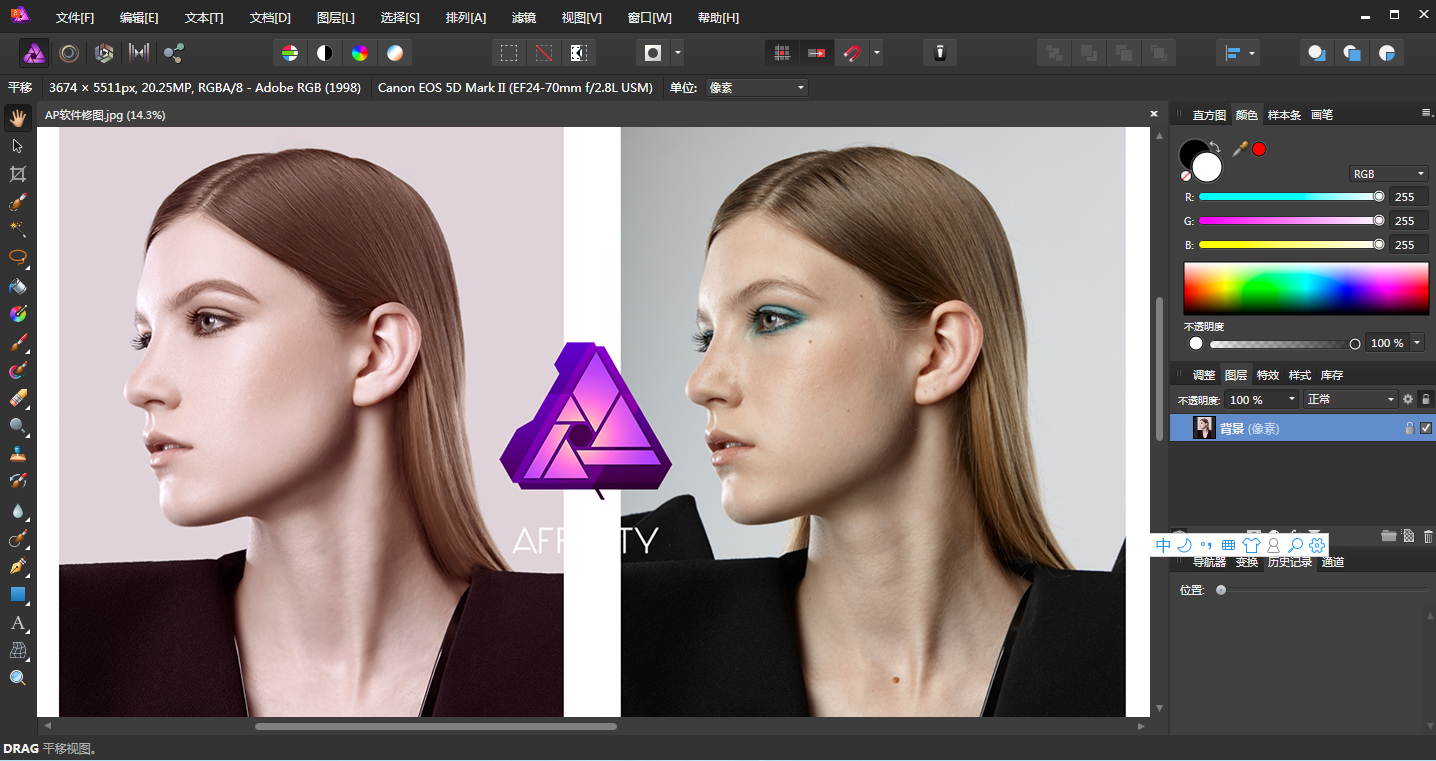Screen dimensions: 1436x761
Task: Select the Pen tool
Action: (18, 566)
